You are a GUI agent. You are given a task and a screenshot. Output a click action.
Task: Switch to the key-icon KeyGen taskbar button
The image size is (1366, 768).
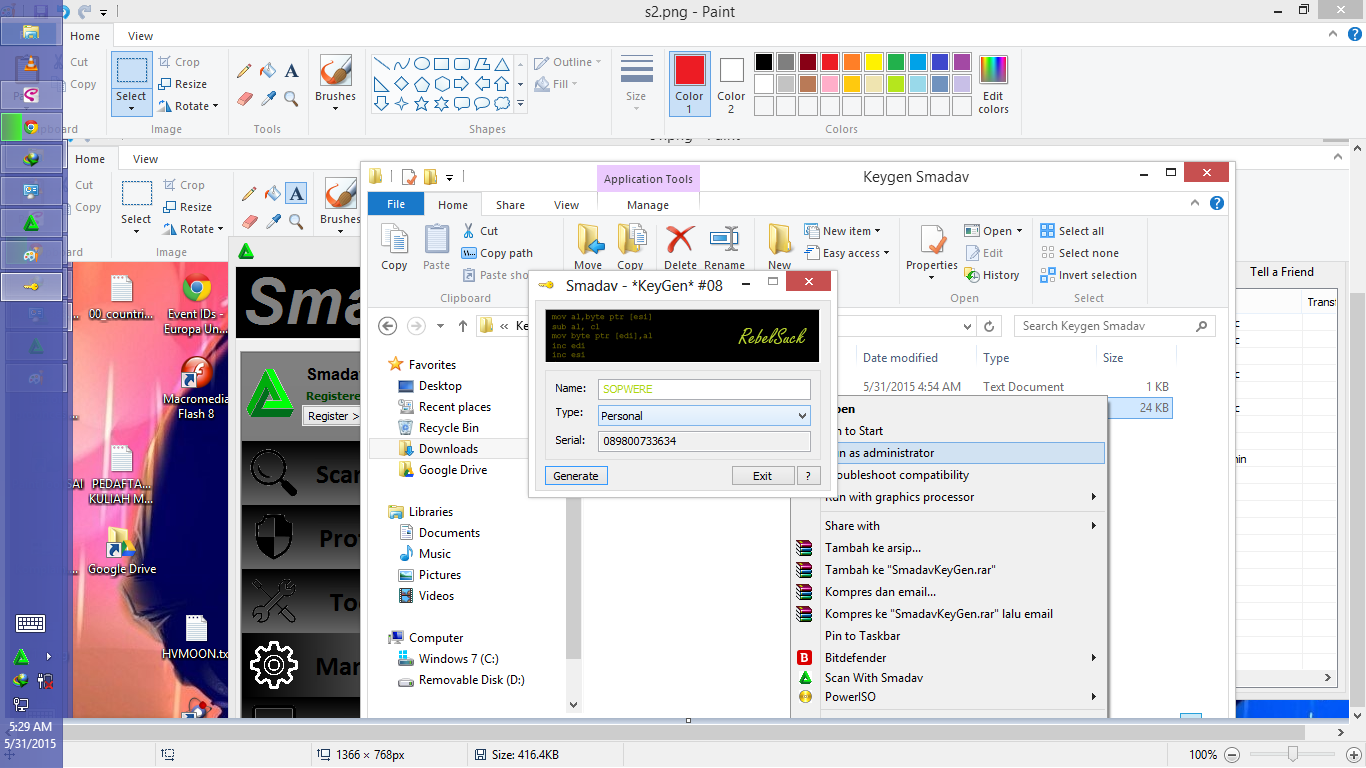[x=31, y=286]
